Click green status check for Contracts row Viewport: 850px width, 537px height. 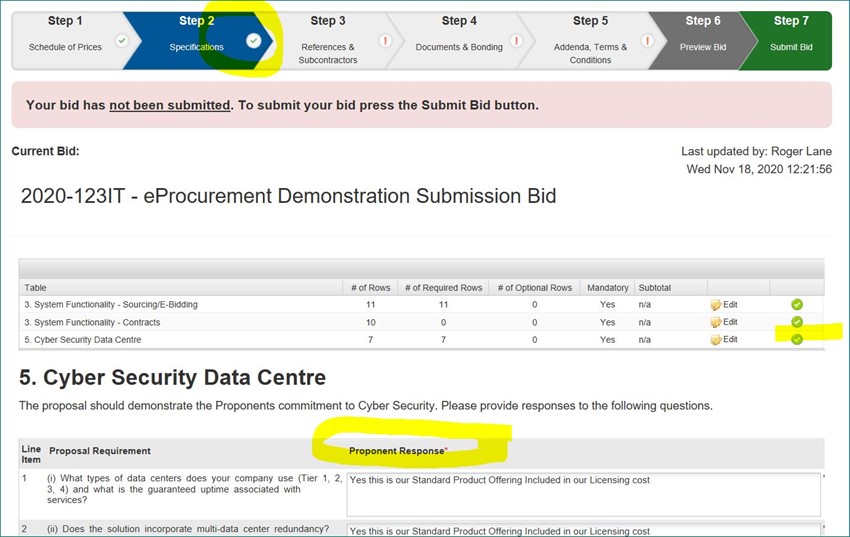(797, 322)
